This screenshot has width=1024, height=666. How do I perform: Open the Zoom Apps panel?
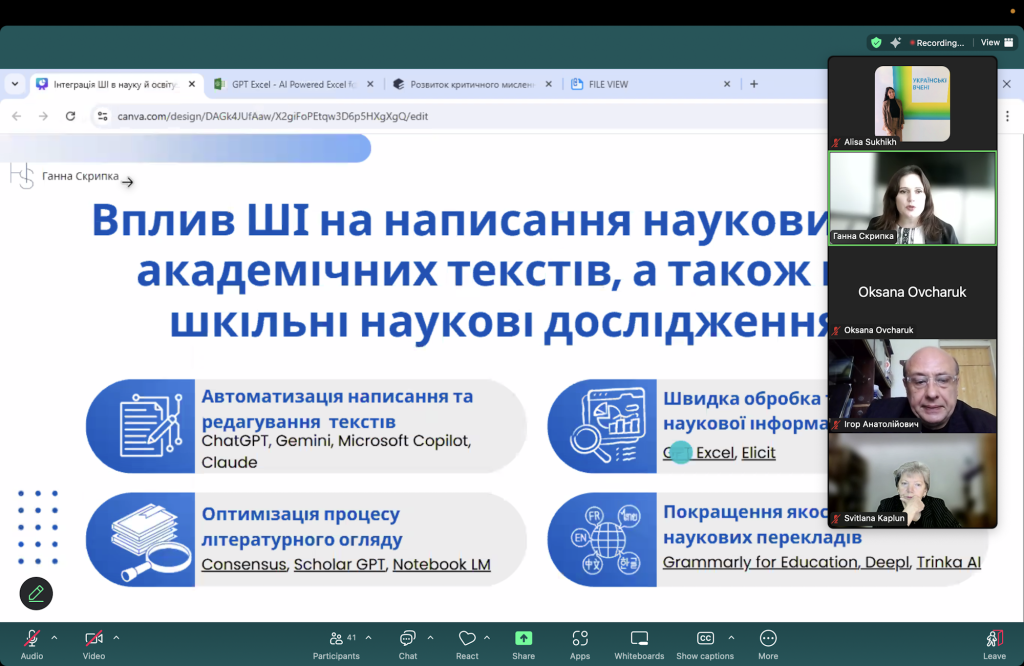pos(580,644)
